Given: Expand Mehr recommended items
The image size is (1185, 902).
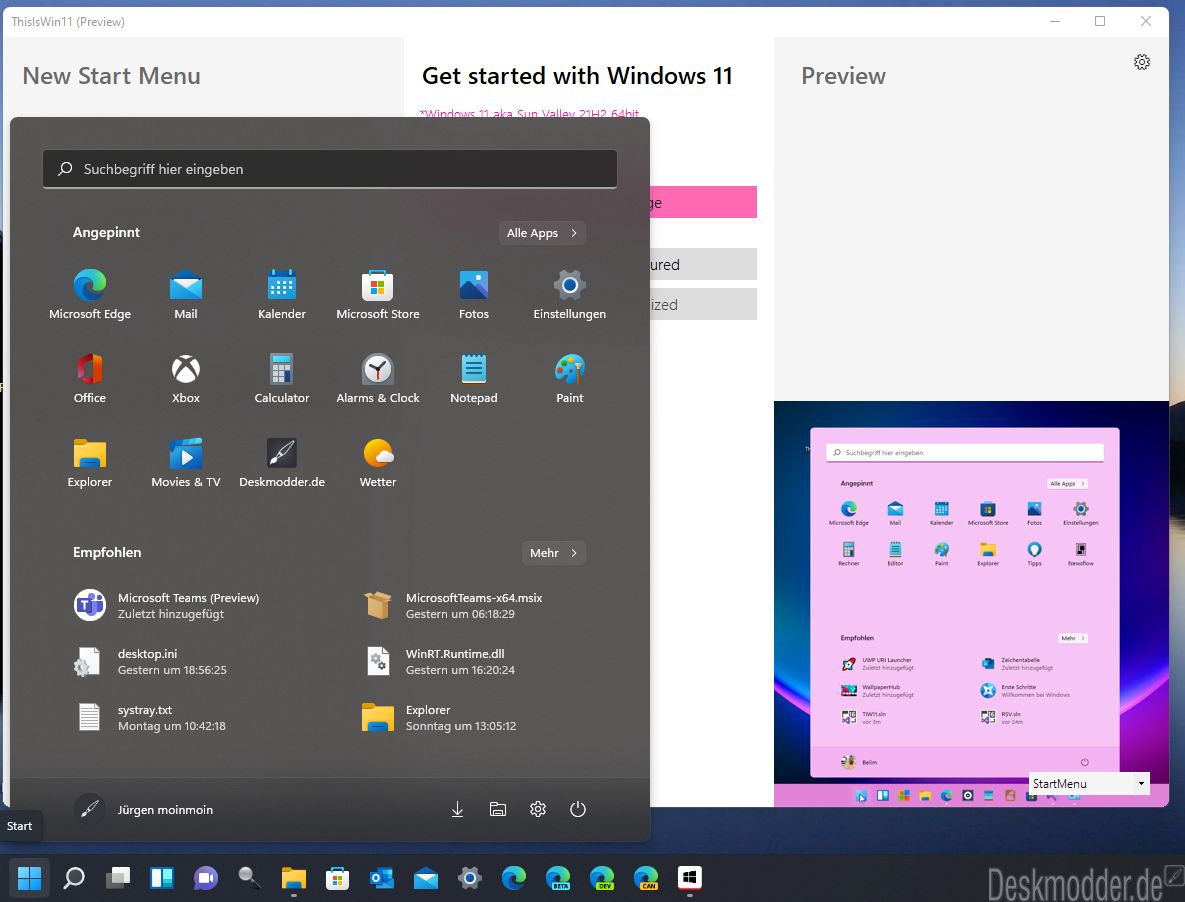Looking at the screenshot, I should tap(554, 553).
